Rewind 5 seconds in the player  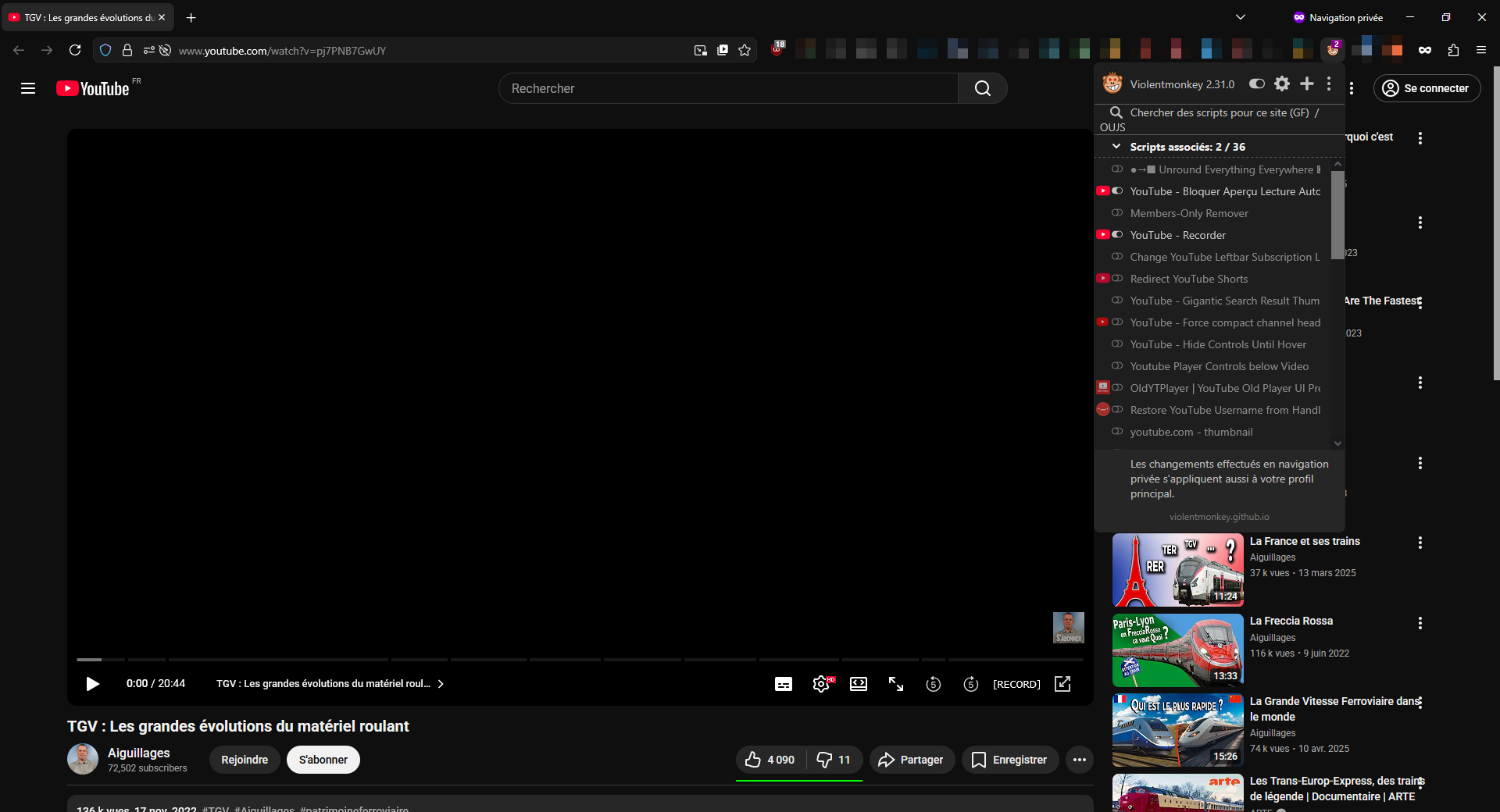[x=933, y=684]
